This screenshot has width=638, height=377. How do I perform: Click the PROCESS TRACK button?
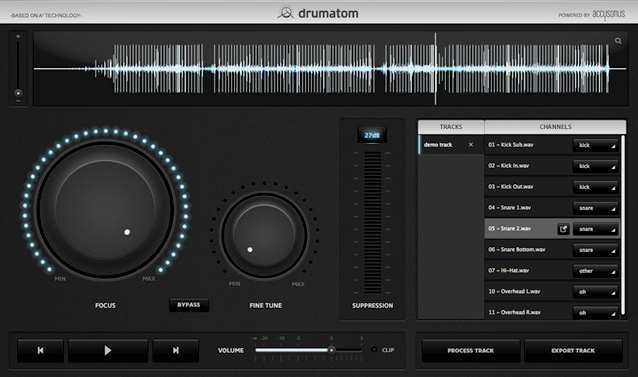[471, 351]
